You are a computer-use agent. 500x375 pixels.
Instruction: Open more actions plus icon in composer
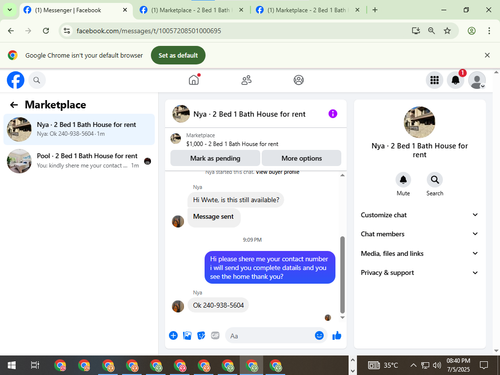pyautogui.click(x=173, y=335)
